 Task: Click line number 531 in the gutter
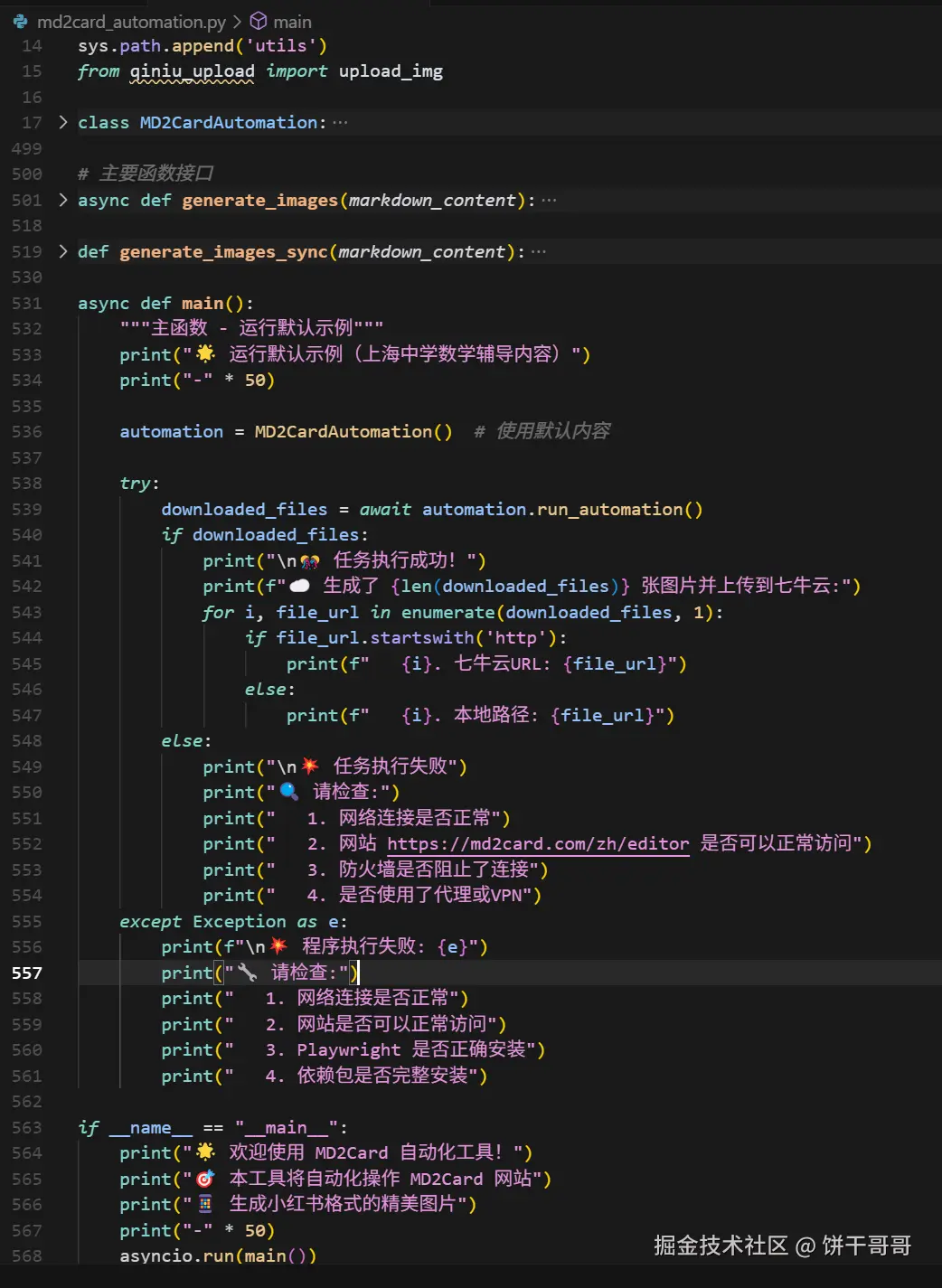click(x=27, y=303)
